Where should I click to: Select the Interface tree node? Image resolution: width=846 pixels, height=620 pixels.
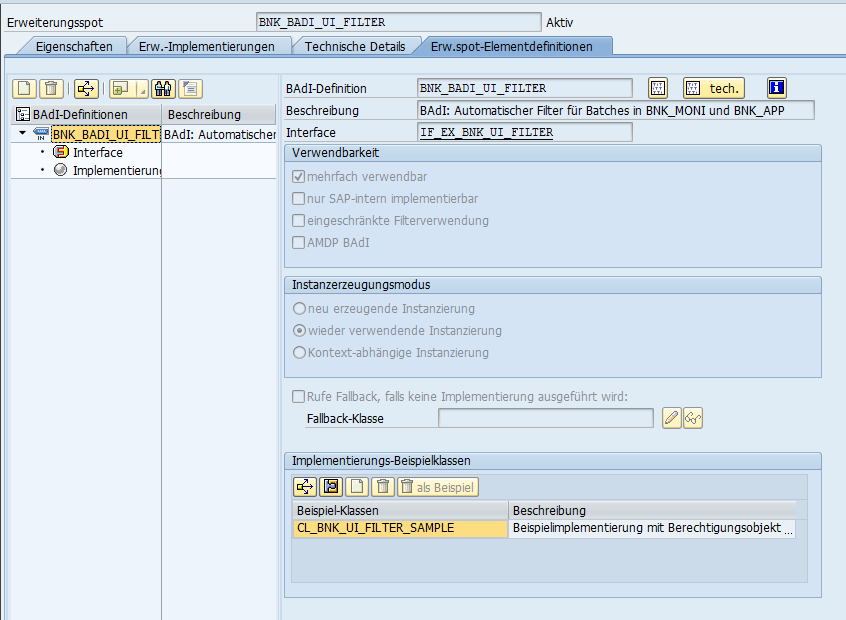tap(97, 152)
